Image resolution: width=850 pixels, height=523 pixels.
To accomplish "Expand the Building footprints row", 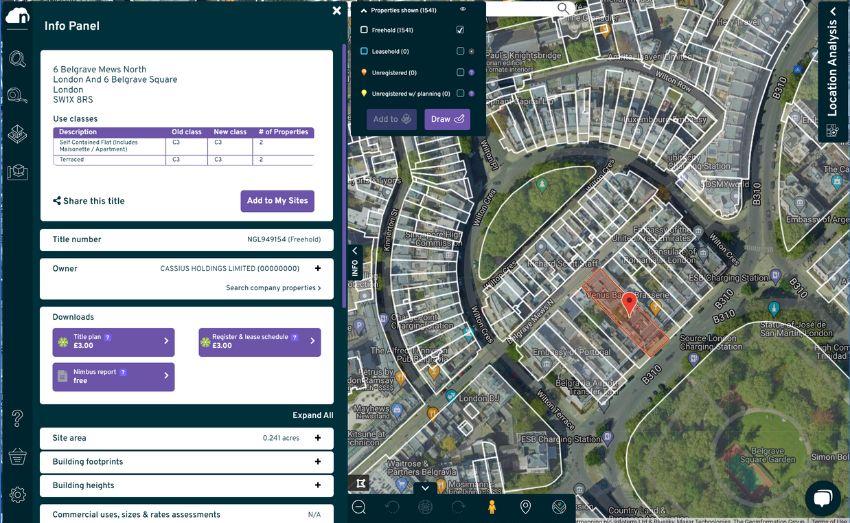I will (x=186, y=462).
